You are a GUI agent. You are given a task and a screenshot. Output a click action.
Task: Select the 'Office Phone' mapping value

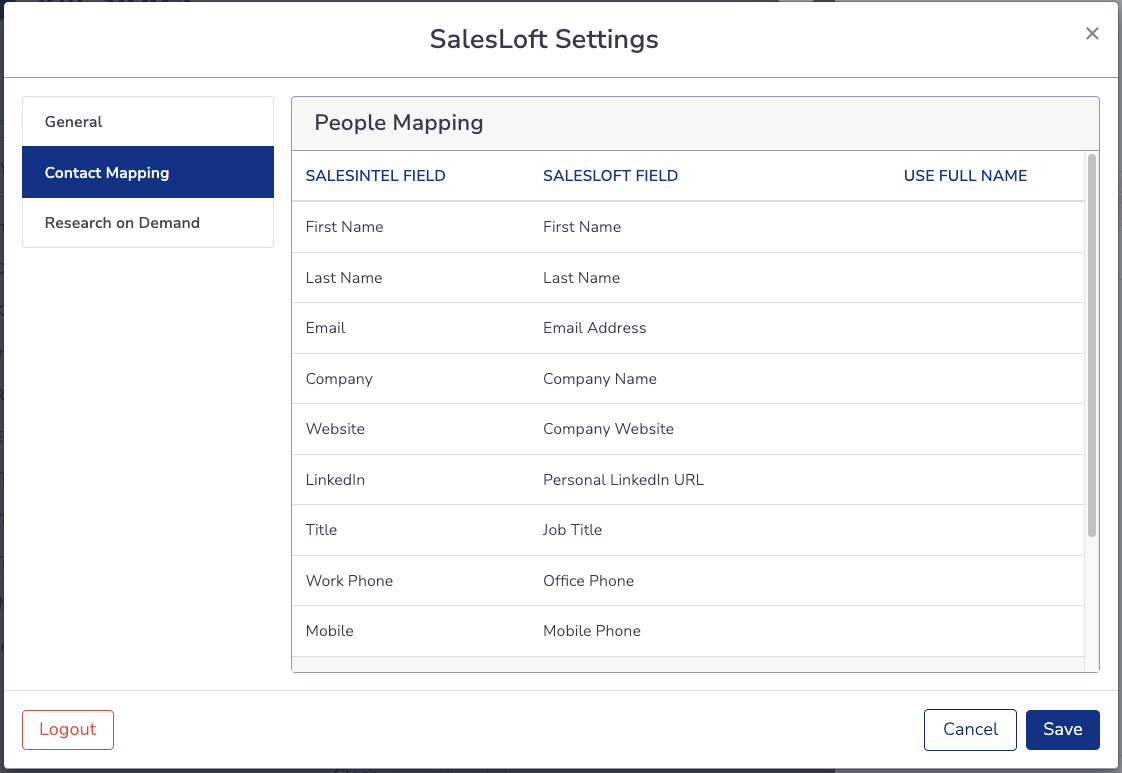588,580
